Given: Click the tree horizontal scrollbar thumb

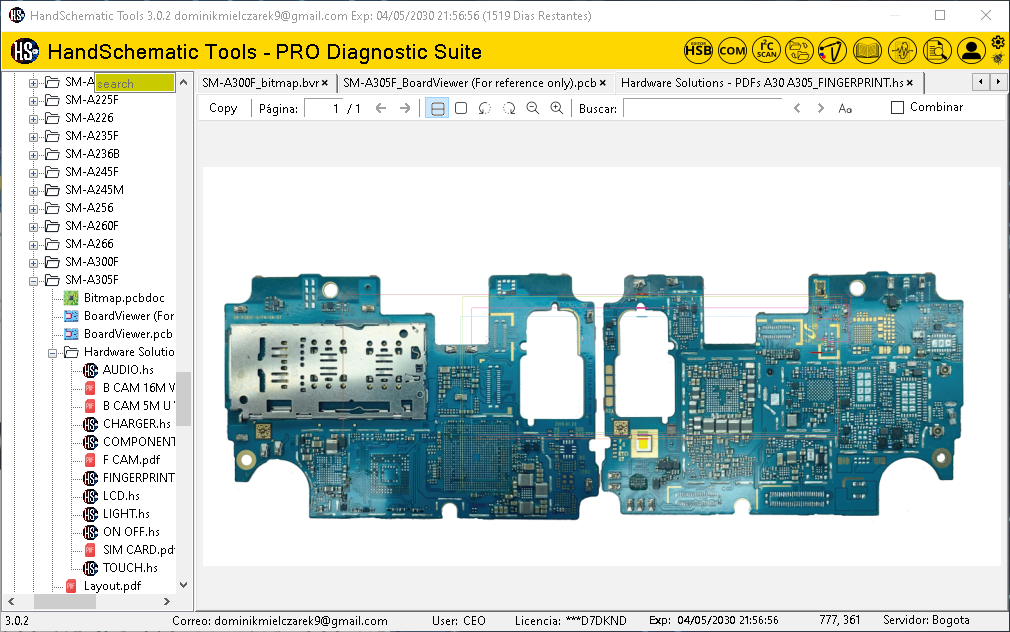Looking at the screenshot, I should (x=65, y=601).
